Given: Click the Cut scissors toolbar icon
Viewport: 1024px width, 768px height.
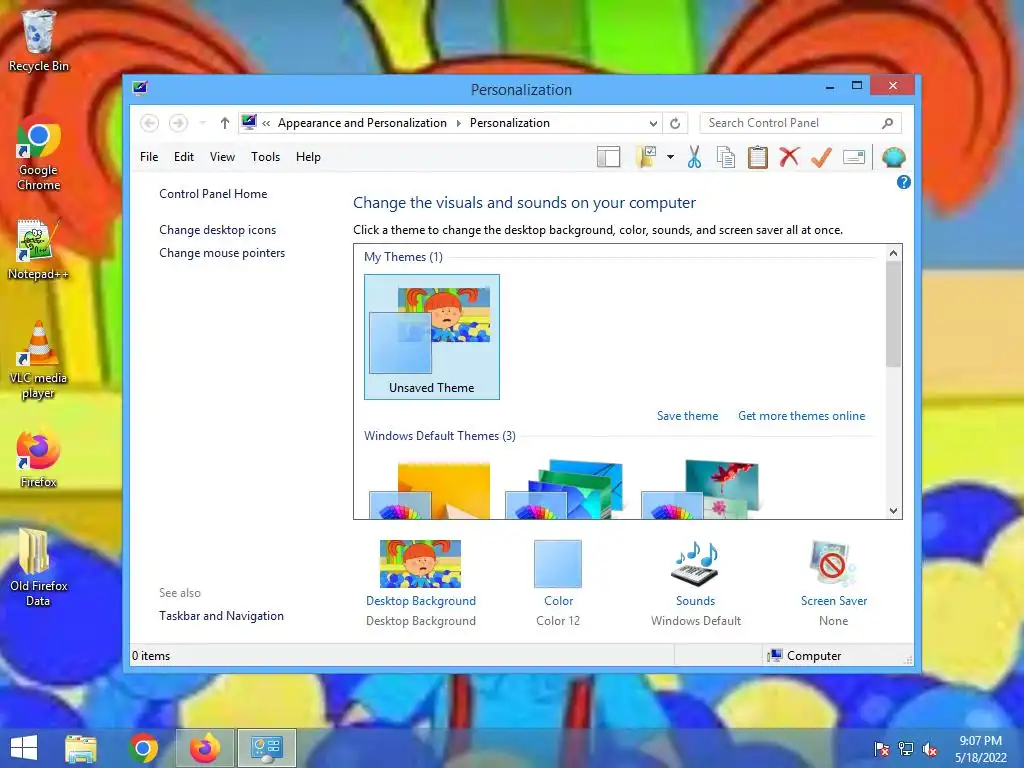Looking at the screenshot, I should click(694, 157).
